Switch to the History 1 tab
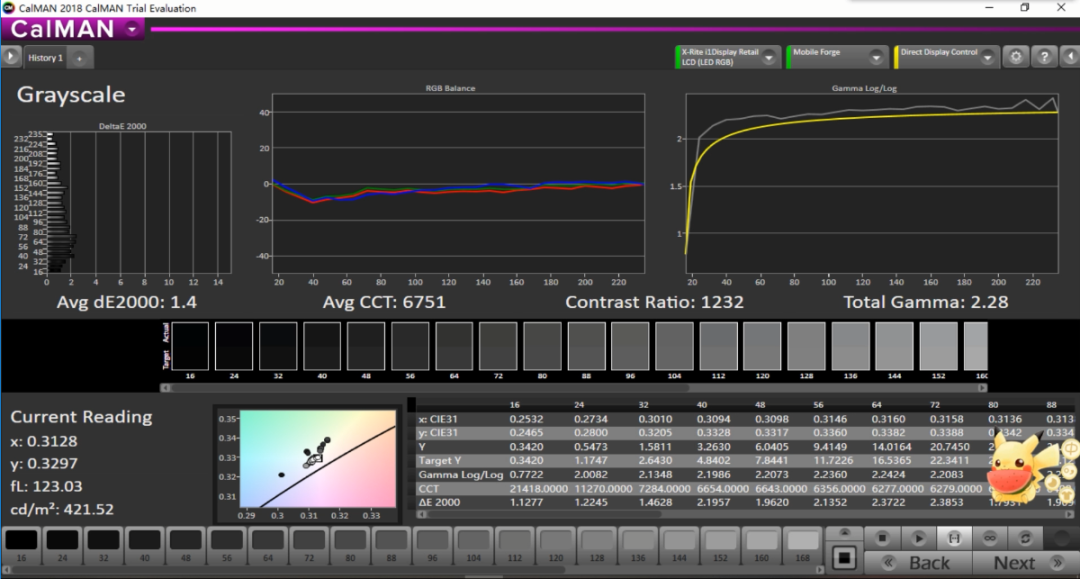1080x579 pixels. pyautogui.click(x=45, y=58)
